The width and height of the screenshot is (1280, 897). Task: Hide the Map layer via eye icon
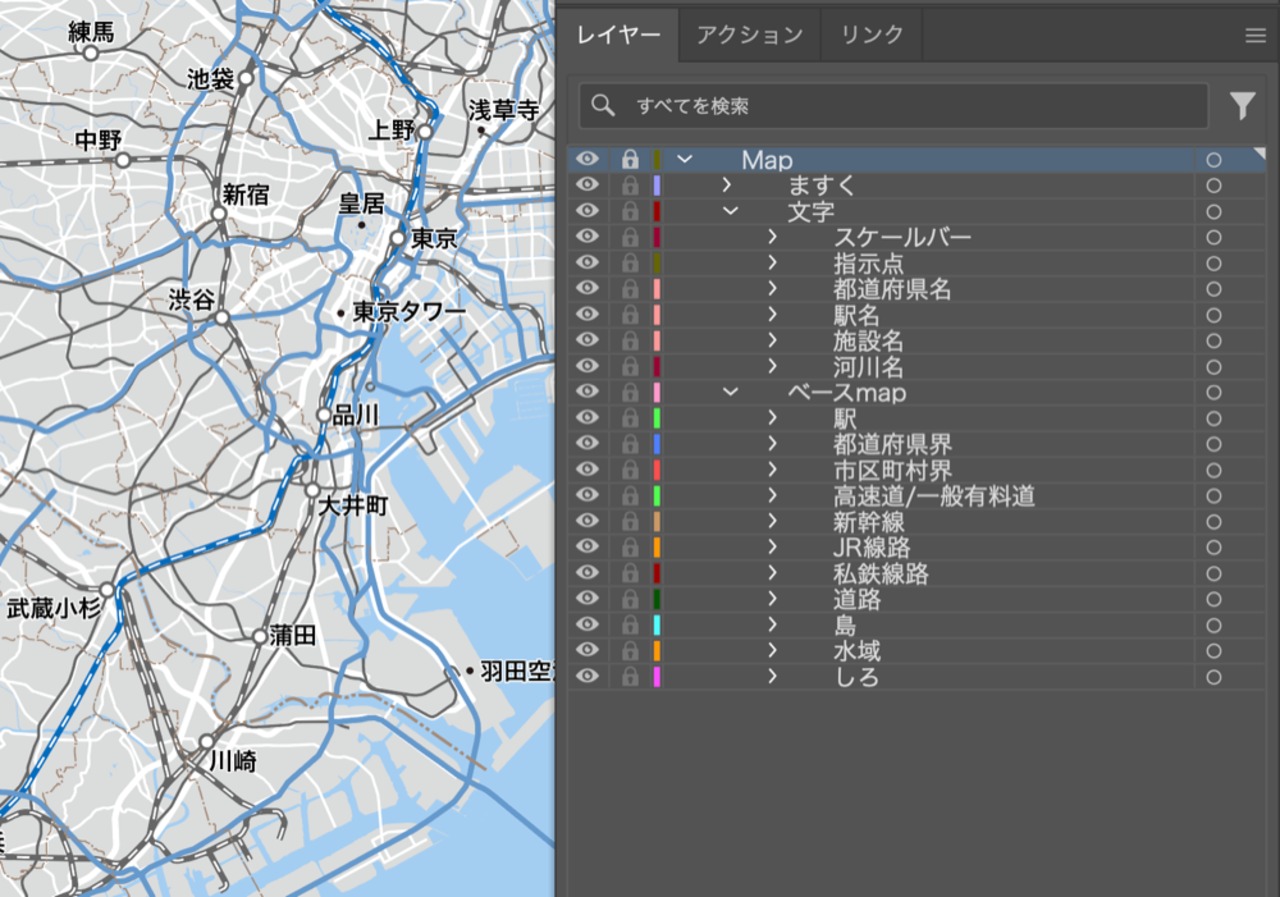click(x=588, y=159)
